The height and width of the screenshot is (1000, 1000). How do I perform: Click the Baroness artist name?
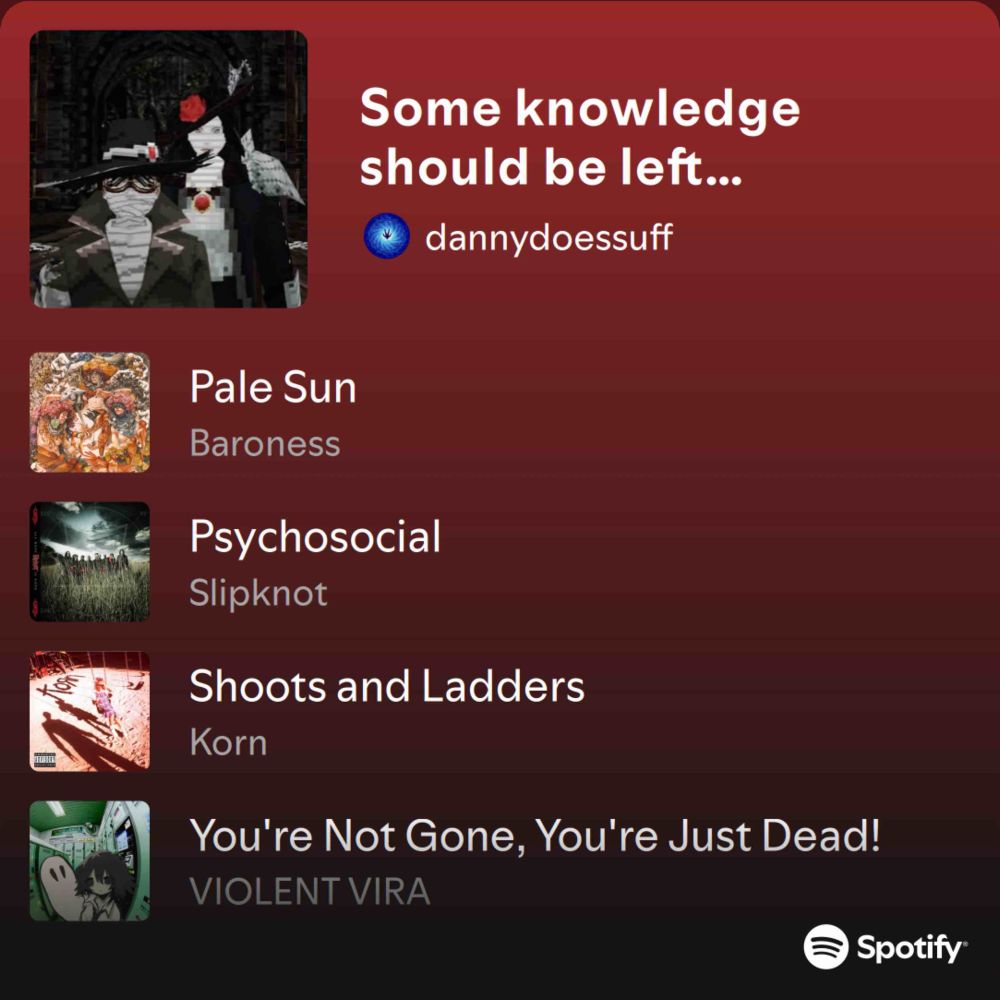click(x=265, y=443)
